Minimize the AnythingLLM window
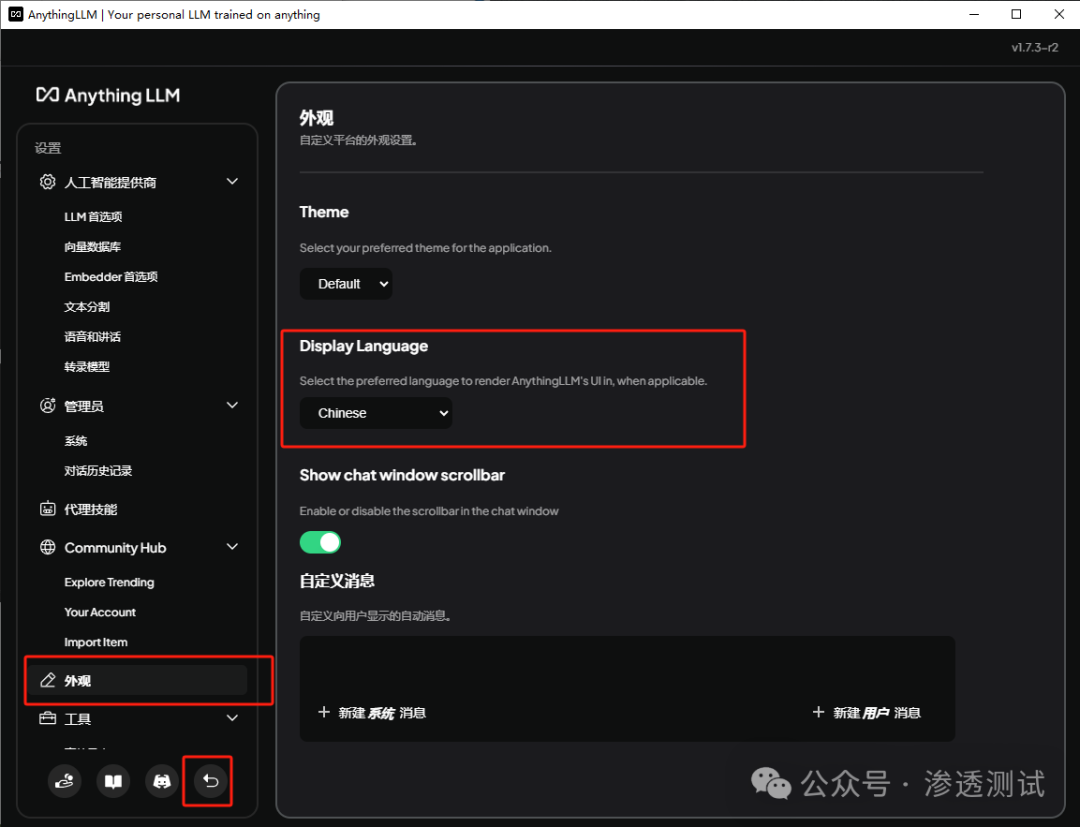1080x827 pixels. click(974, 14)
